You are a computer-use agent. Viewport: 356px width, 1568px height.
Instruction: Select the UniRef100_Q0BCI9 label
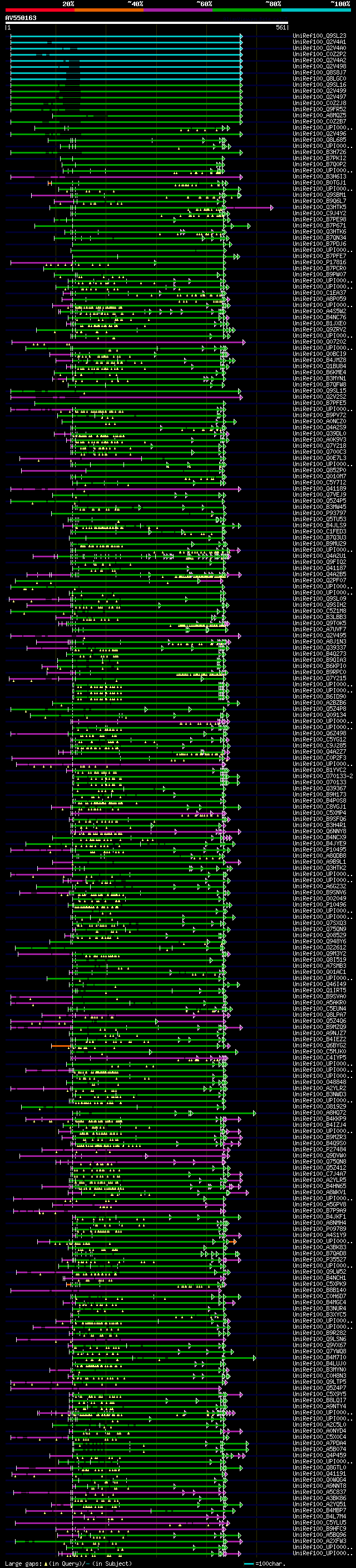point(319,354)
